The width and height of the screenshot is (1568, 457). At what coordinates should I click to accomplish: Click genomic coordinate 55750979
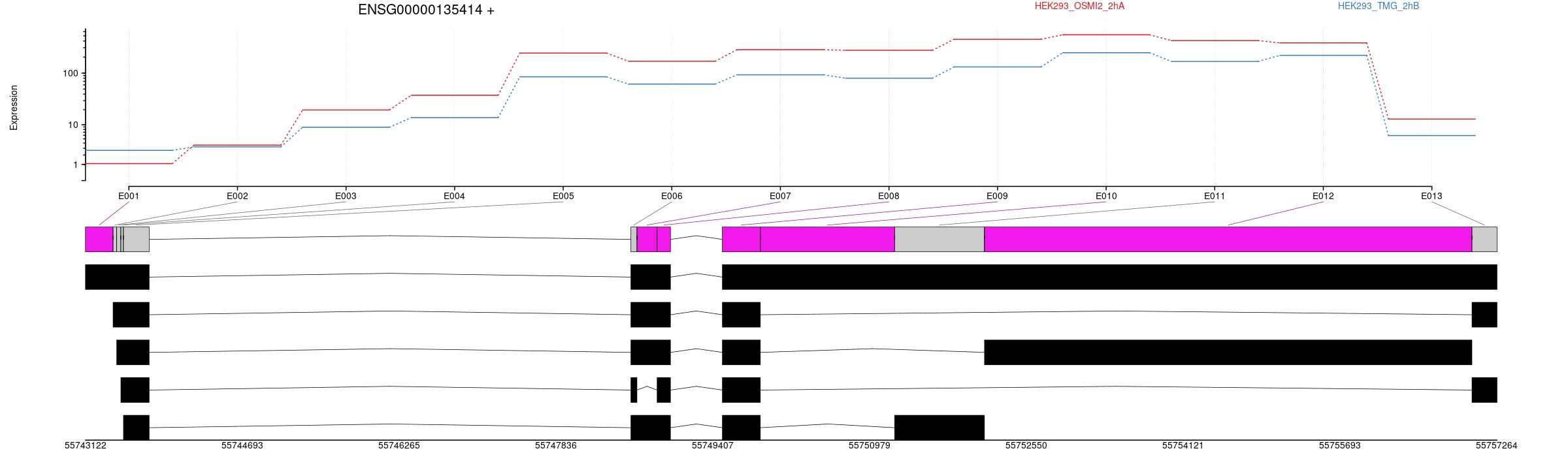[x=870, y=446]
